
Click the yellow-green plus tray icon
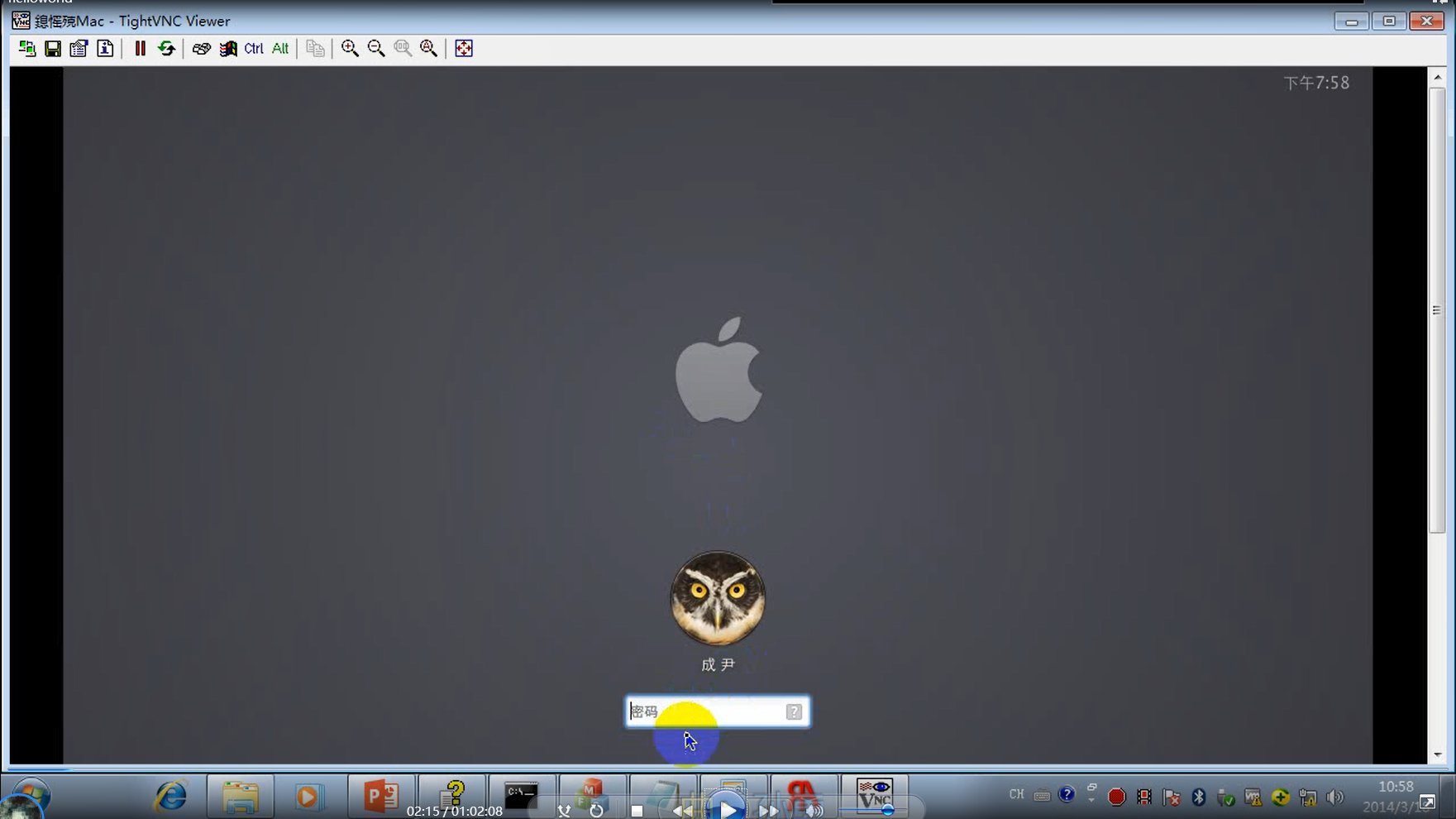[x=1281, y=797]
